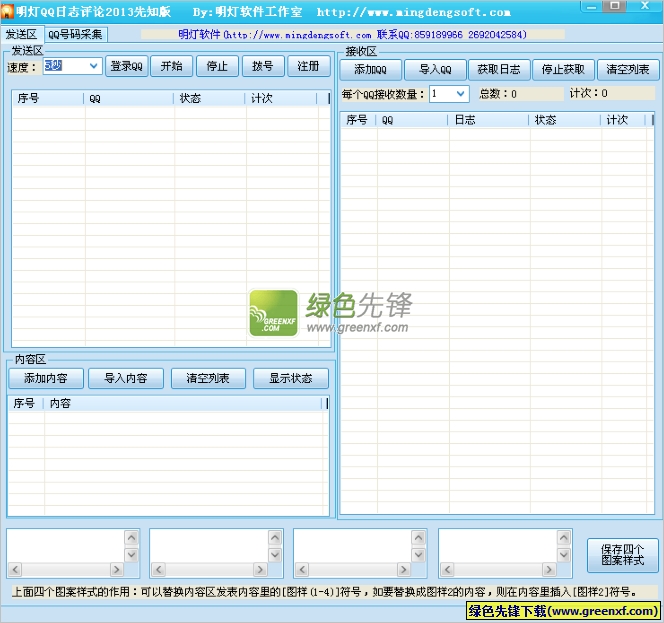The image size is (664, 623).
Task: Click left arrow of second pattern box scrollbar
Action: coord(158,570)
